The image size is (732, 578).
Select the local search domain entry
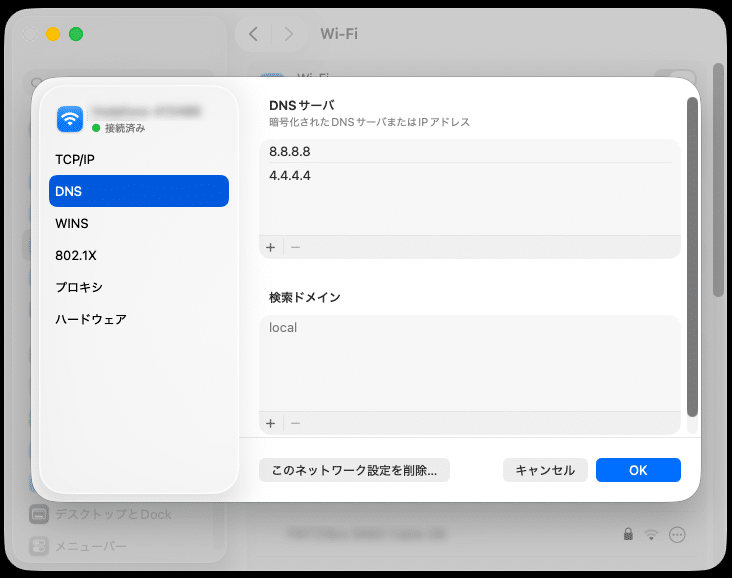tap(470, 328)
